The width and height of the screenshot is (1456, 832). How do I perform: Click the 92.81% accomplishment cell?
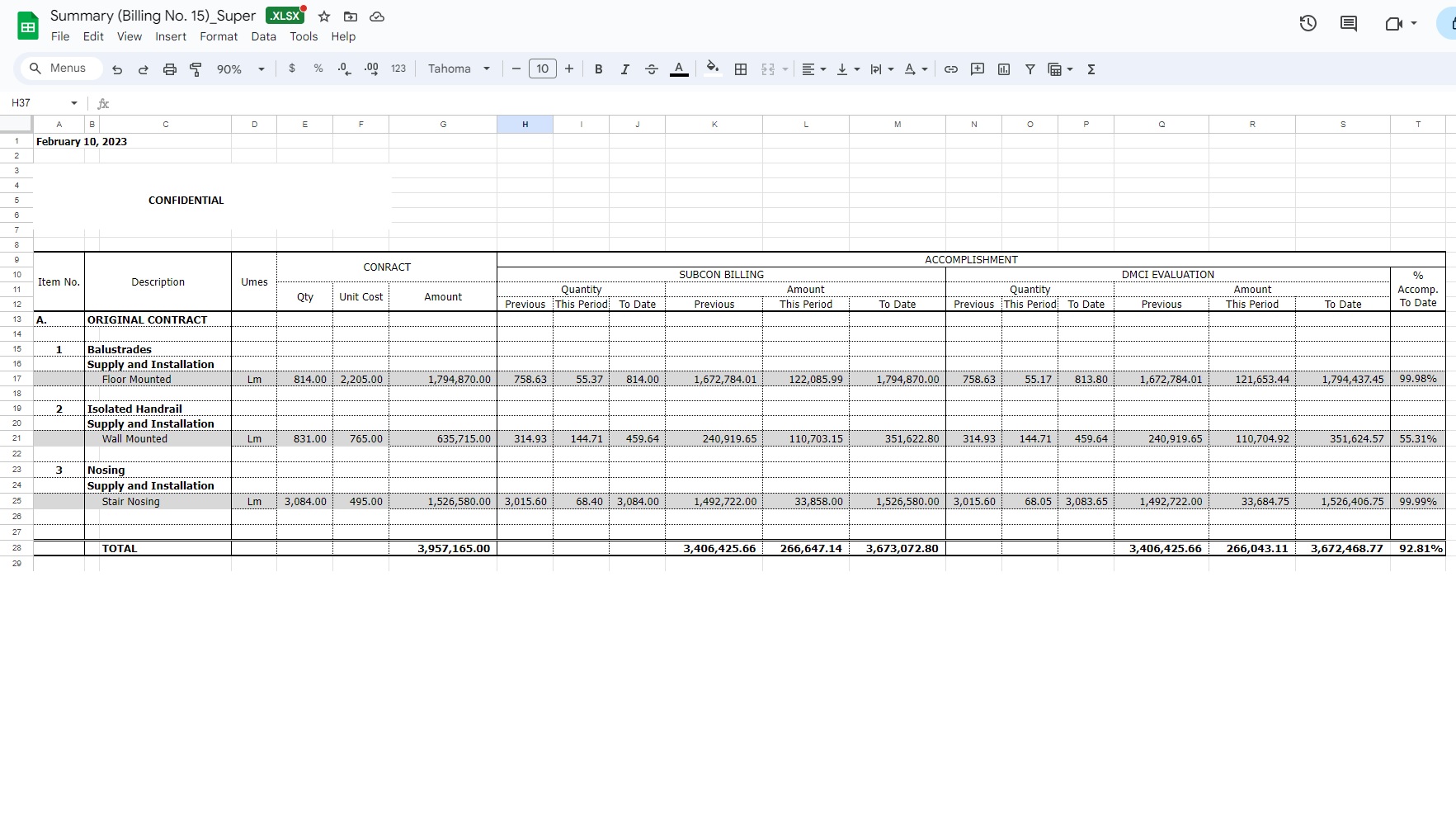tap(1418, 548)
